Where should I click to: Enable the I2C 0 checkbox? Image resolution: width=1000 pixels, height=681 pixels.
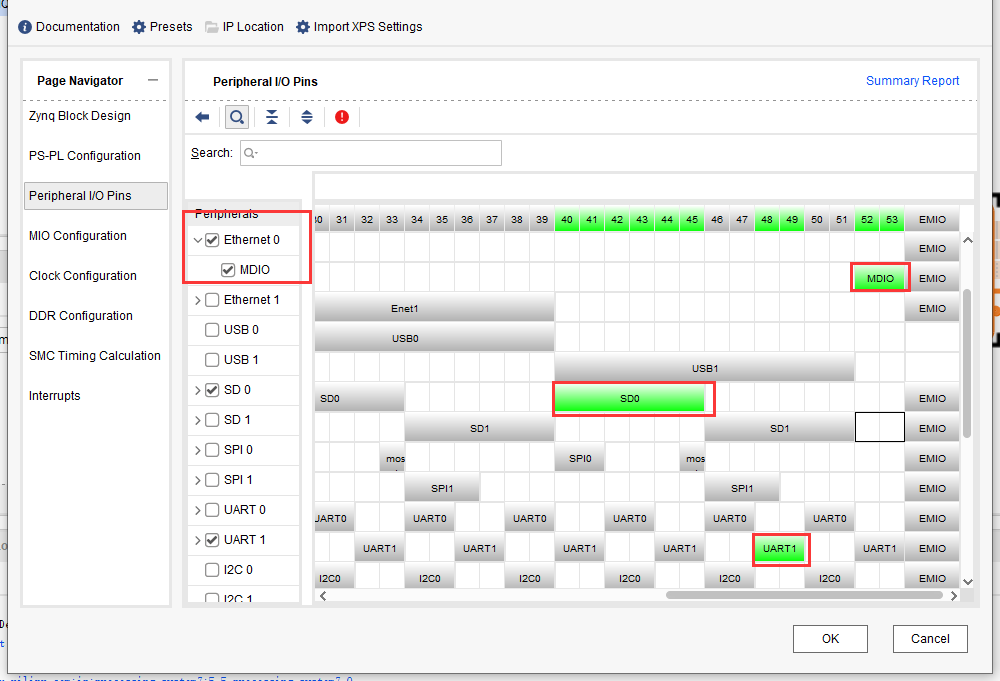click(x=212, y=569)
